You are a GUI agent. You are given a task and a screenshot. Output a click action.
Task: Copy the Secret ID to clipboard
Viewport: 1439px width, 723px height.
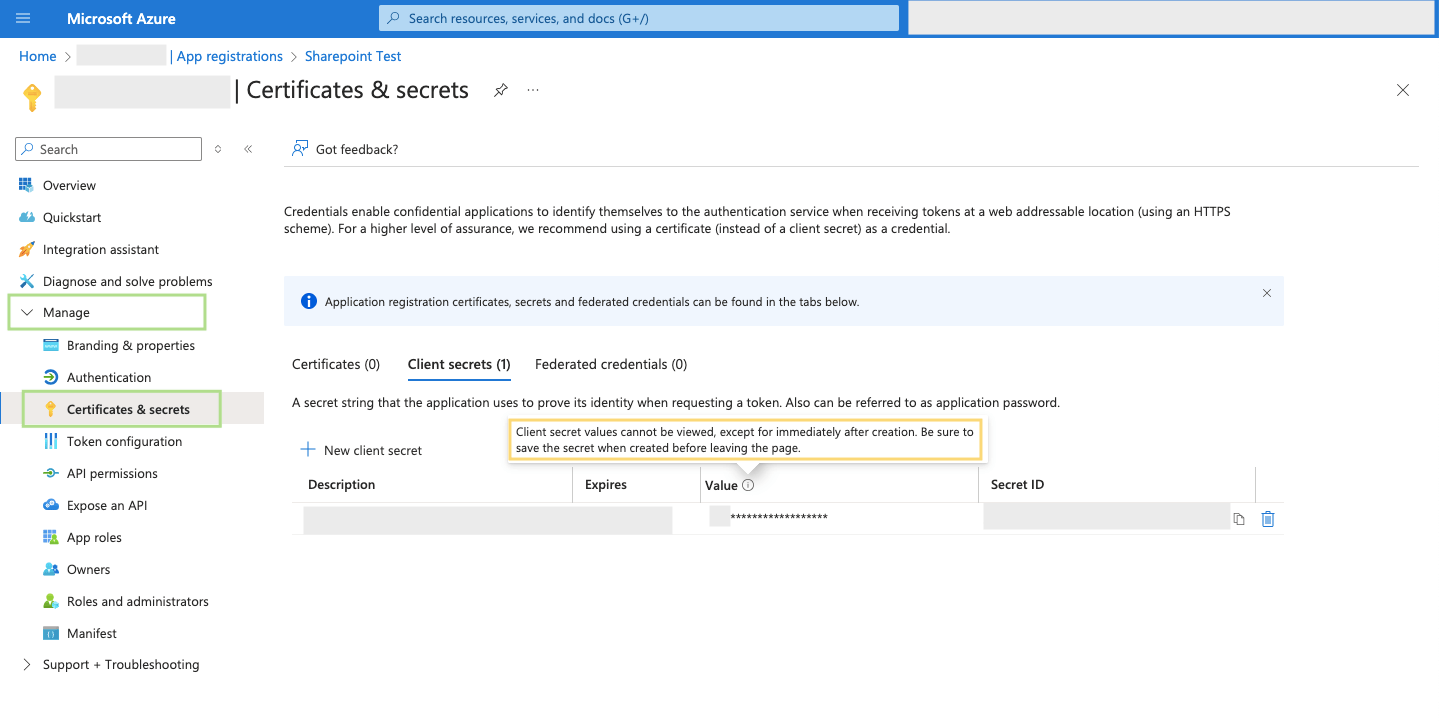pos(1239,519)
